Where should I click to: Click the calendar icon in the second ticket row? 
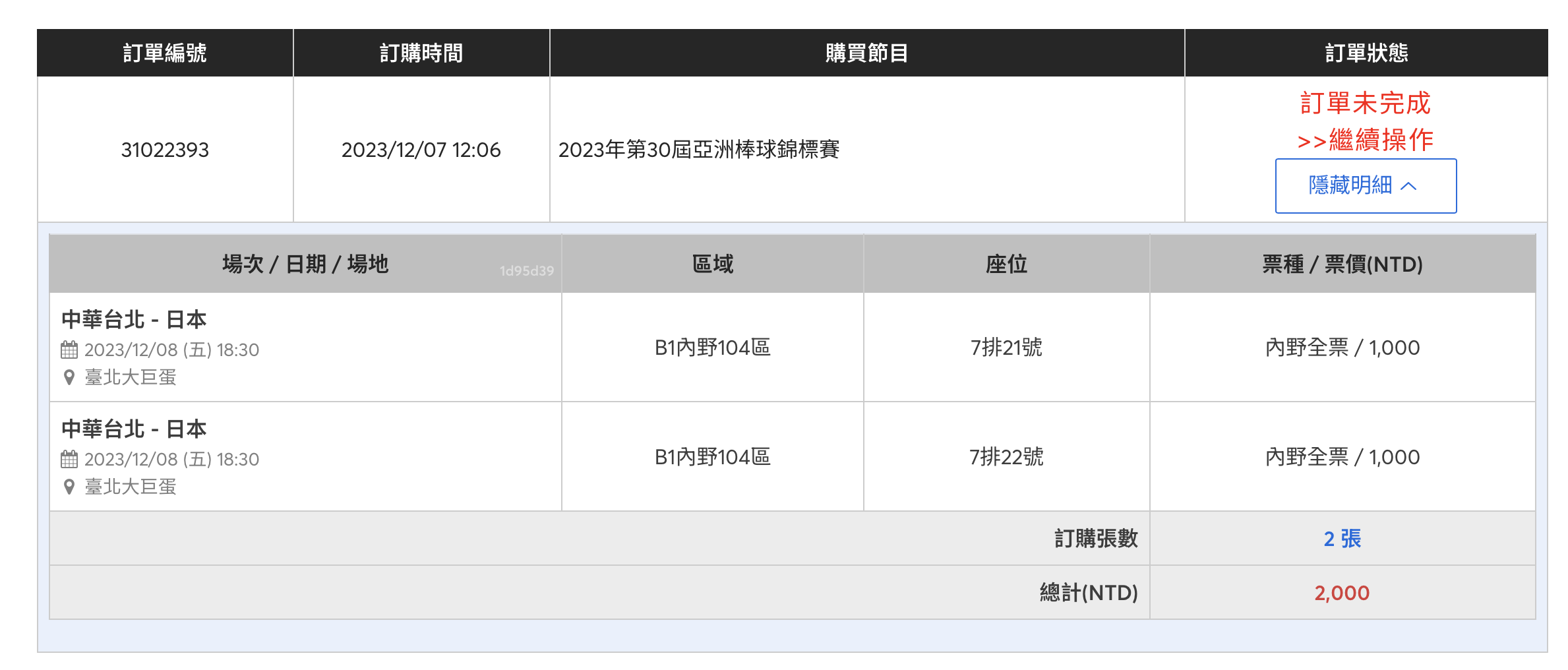(x=69, y=459)
